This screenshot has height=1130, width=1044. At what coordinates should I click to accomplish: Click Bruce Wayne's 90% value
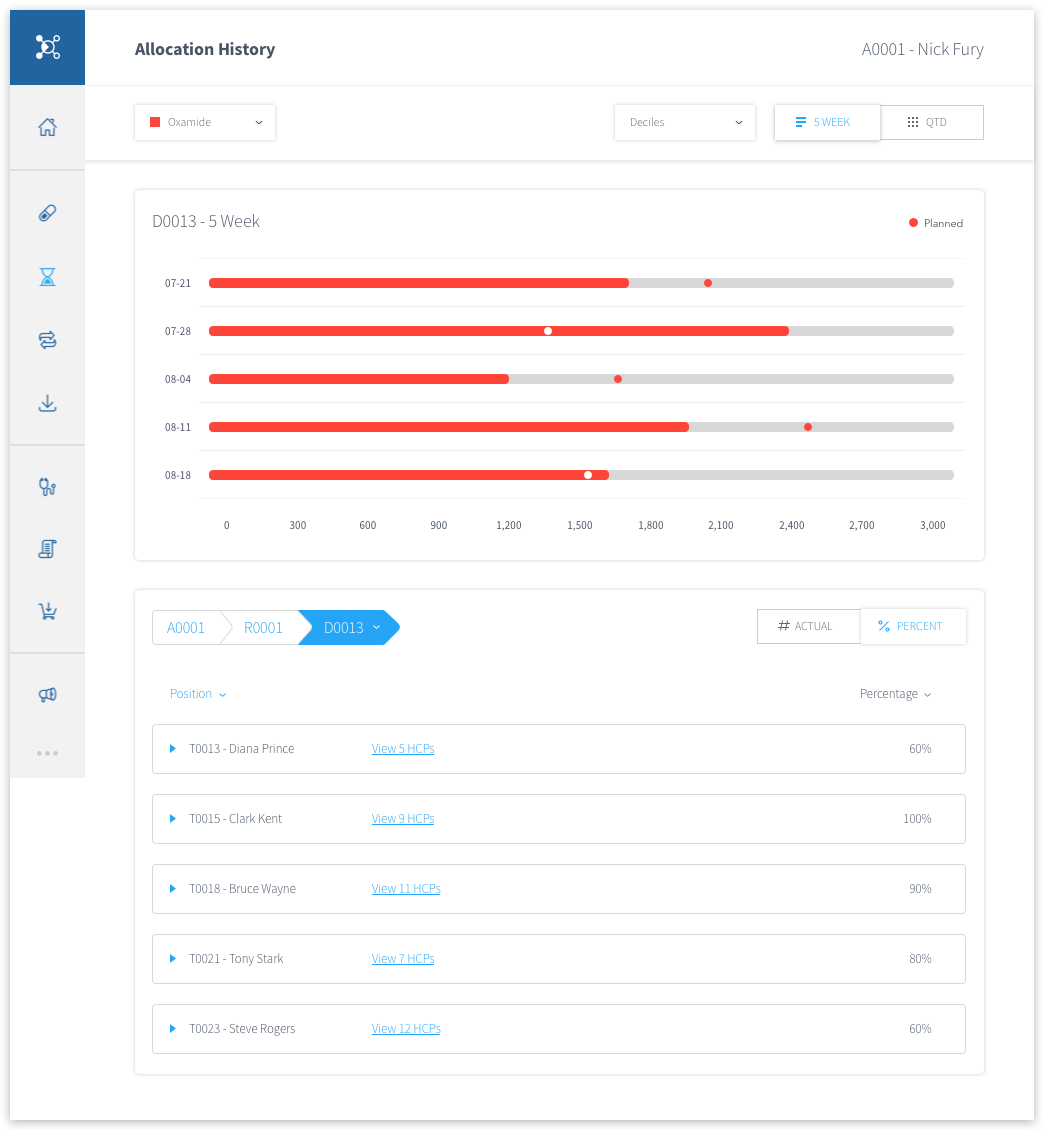pyautogui.click(x=920, y=889)
